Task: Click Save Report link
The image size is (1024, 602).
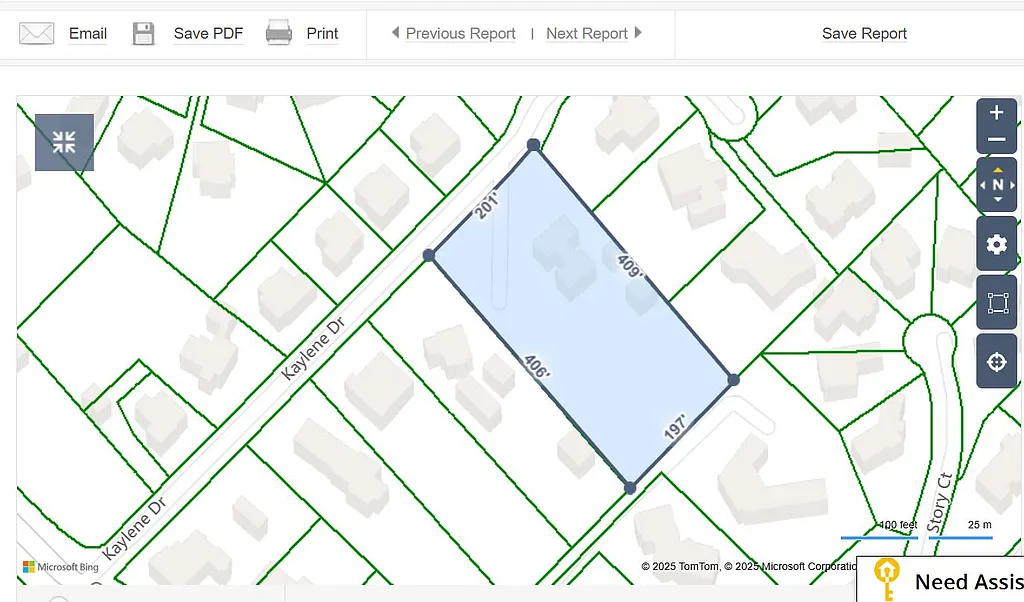Action: (864, 34)
